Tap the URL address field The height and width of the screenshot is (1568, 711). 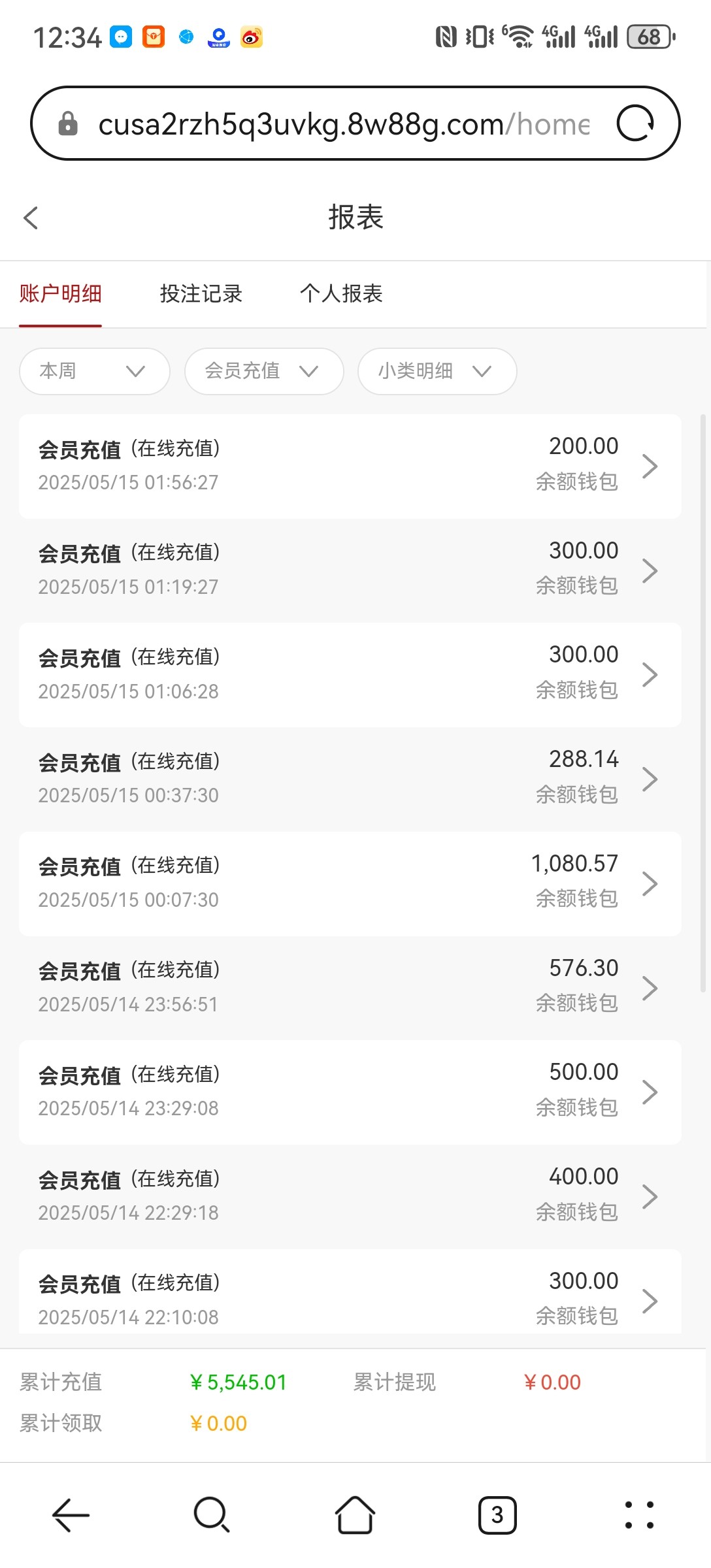pos(343,123)
